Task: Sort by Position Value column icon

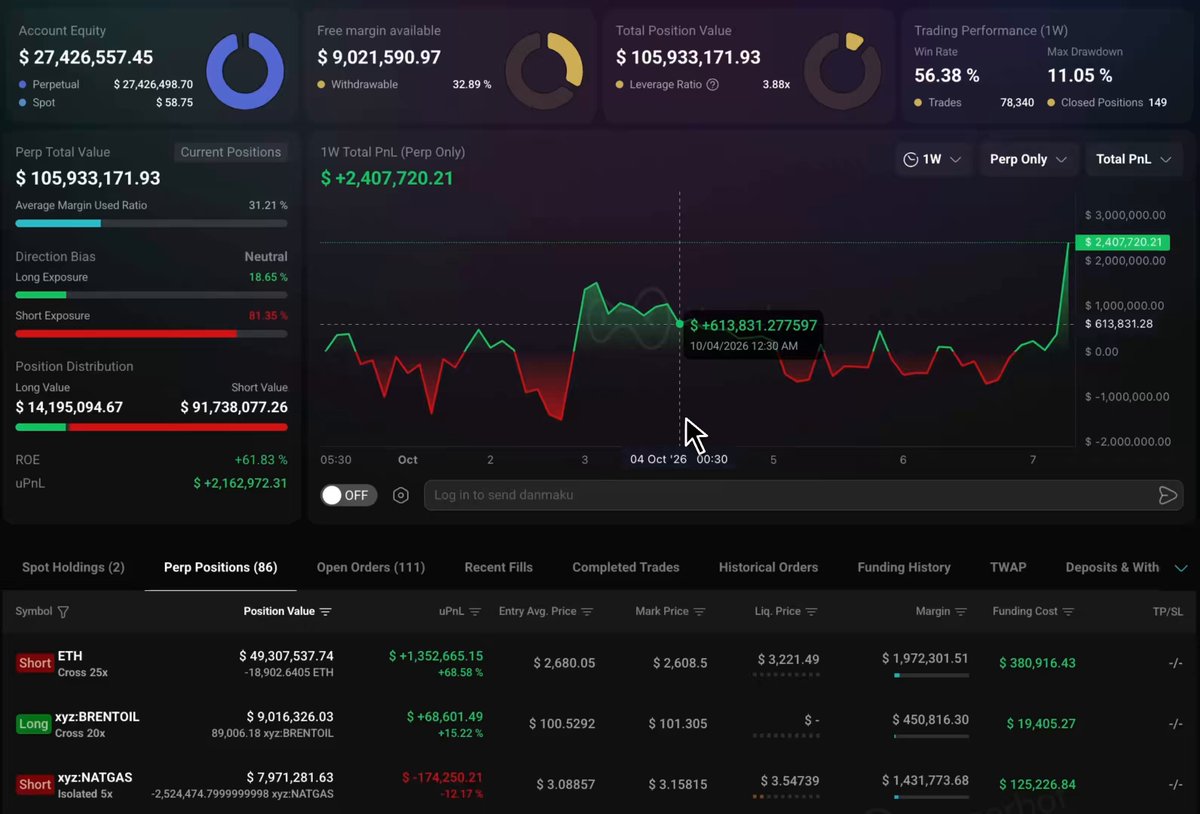Action: click(x=325, y=612)
